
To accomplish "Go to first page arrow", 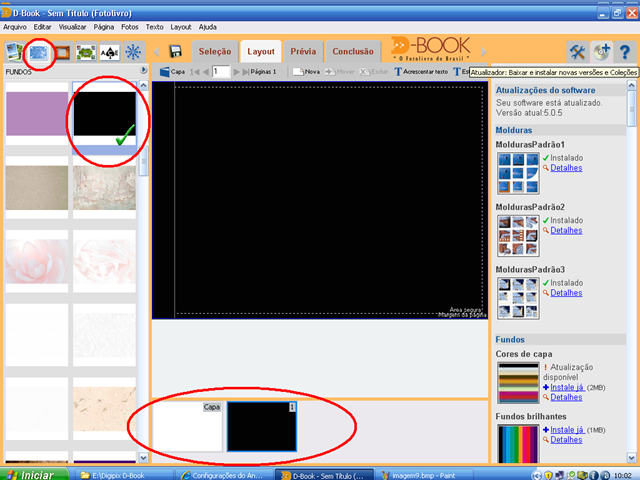I will tap(194, 72).
